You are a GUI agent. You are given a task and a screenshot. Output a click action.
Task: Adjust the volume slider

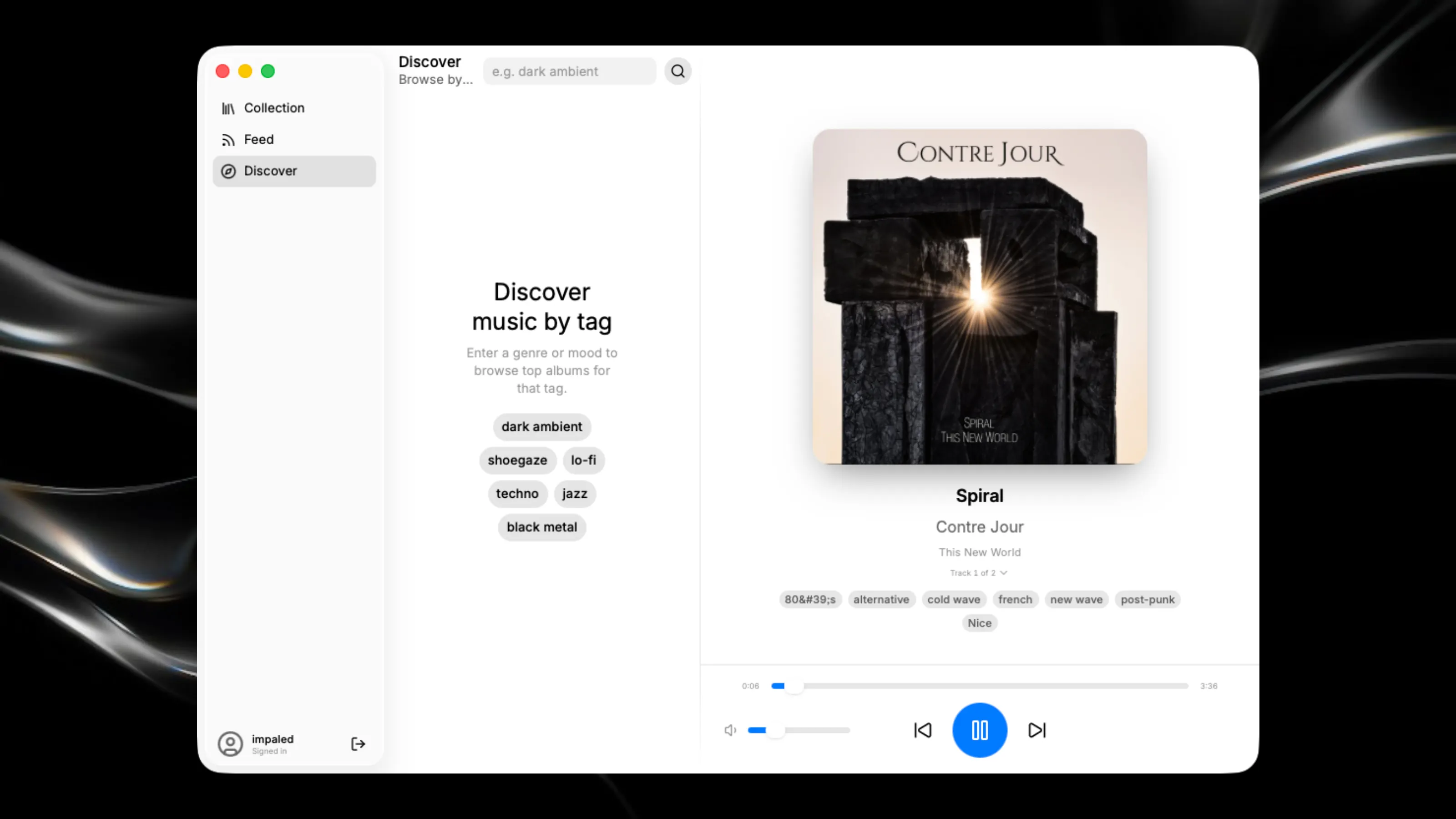[x=799, y=730]
